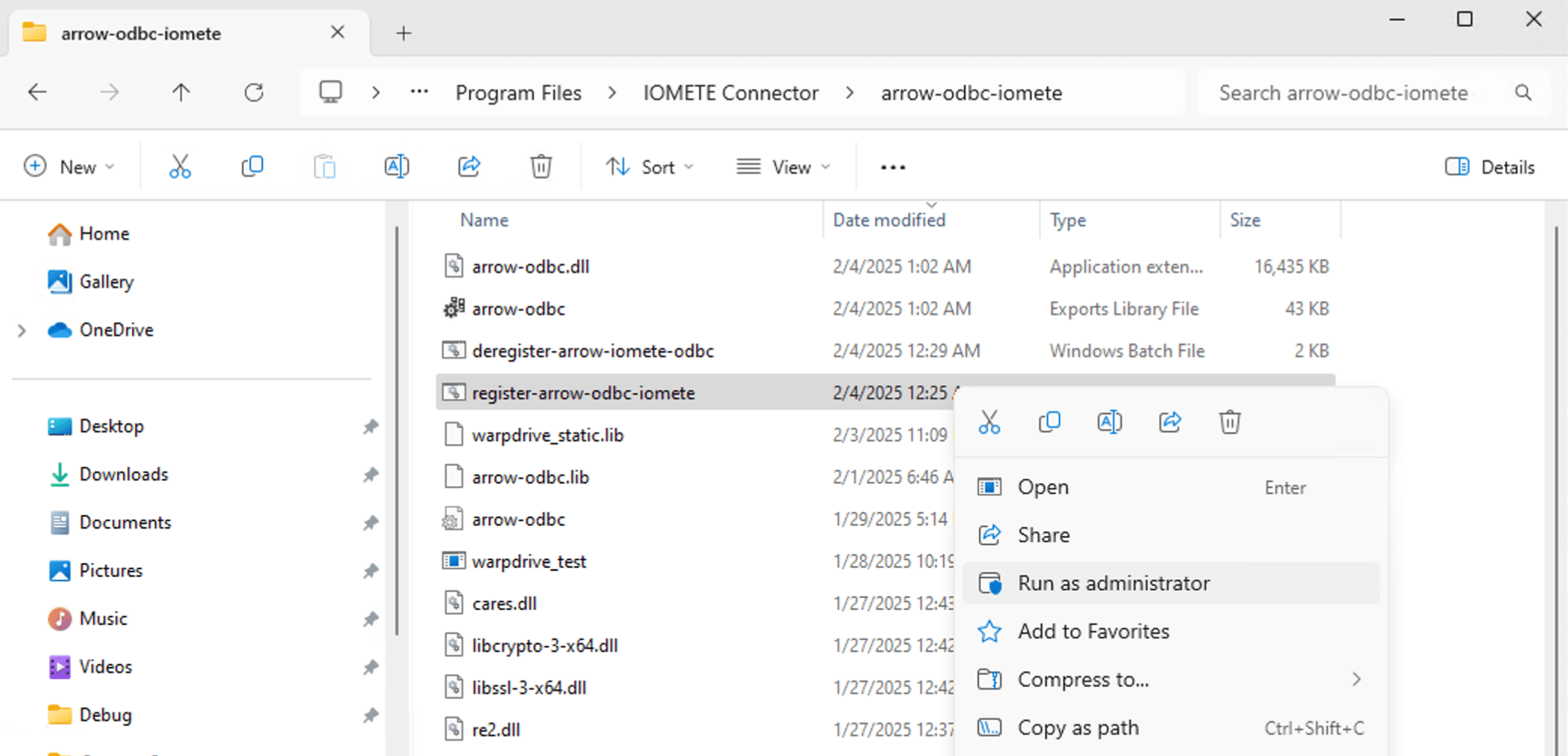Select Share in the context menu
The image size is (1568, 756).
[x=1170, y=535]
